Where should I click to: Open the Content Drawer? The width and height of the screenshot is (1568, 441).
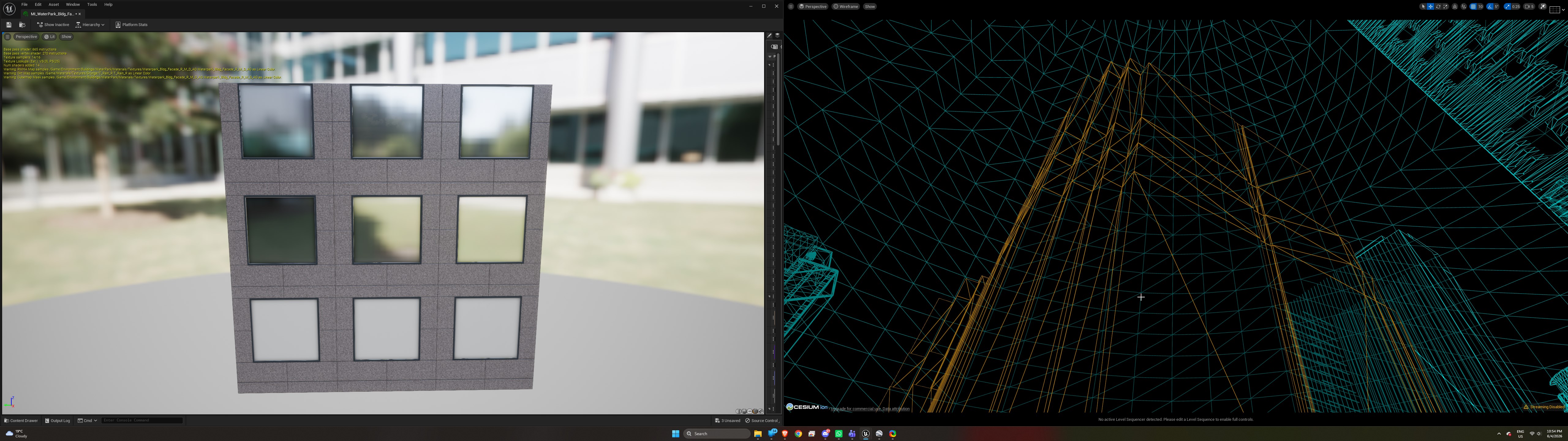[21, 420]
